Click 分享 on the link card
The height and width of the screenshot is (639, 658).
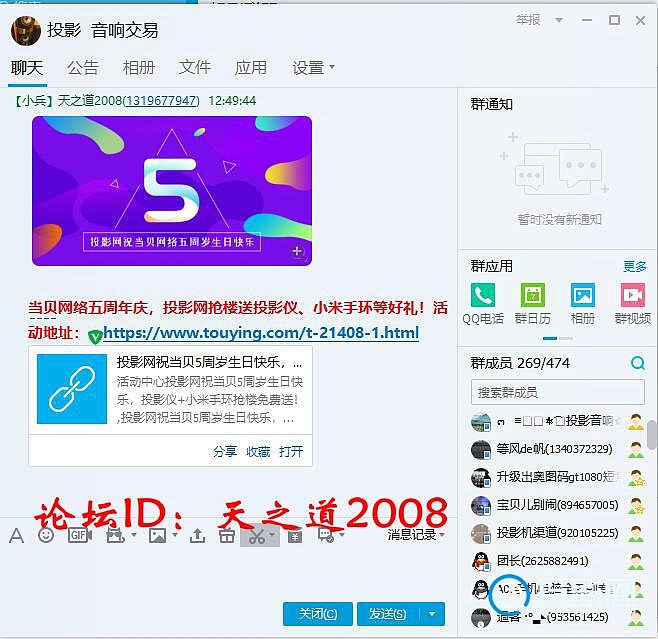[x=225, y=451]
